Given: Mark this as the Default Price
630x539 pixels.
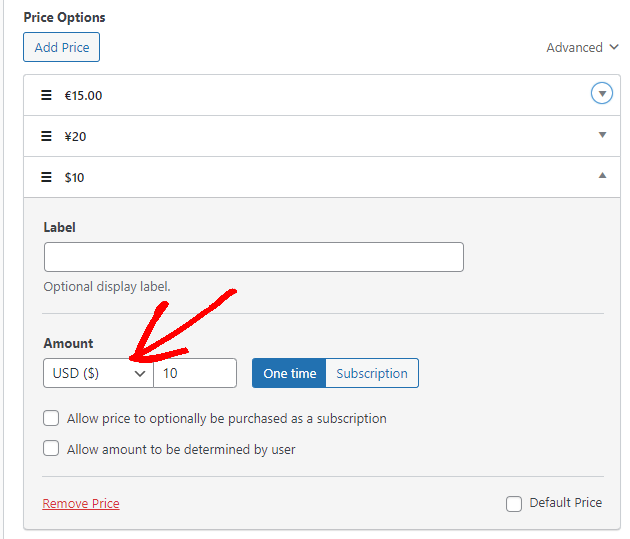Looking at the screenshot, I should [514, 503].
